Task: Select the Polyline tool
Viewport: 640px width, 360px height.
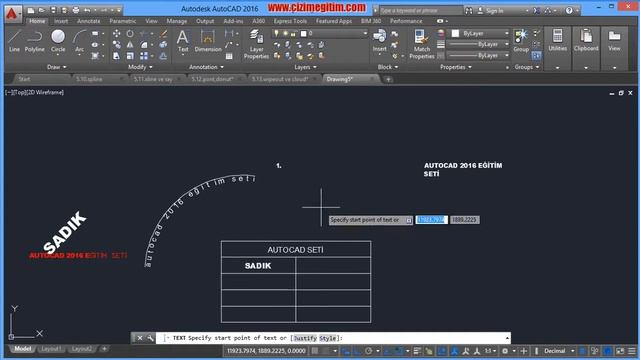Action: coord(35,41)
